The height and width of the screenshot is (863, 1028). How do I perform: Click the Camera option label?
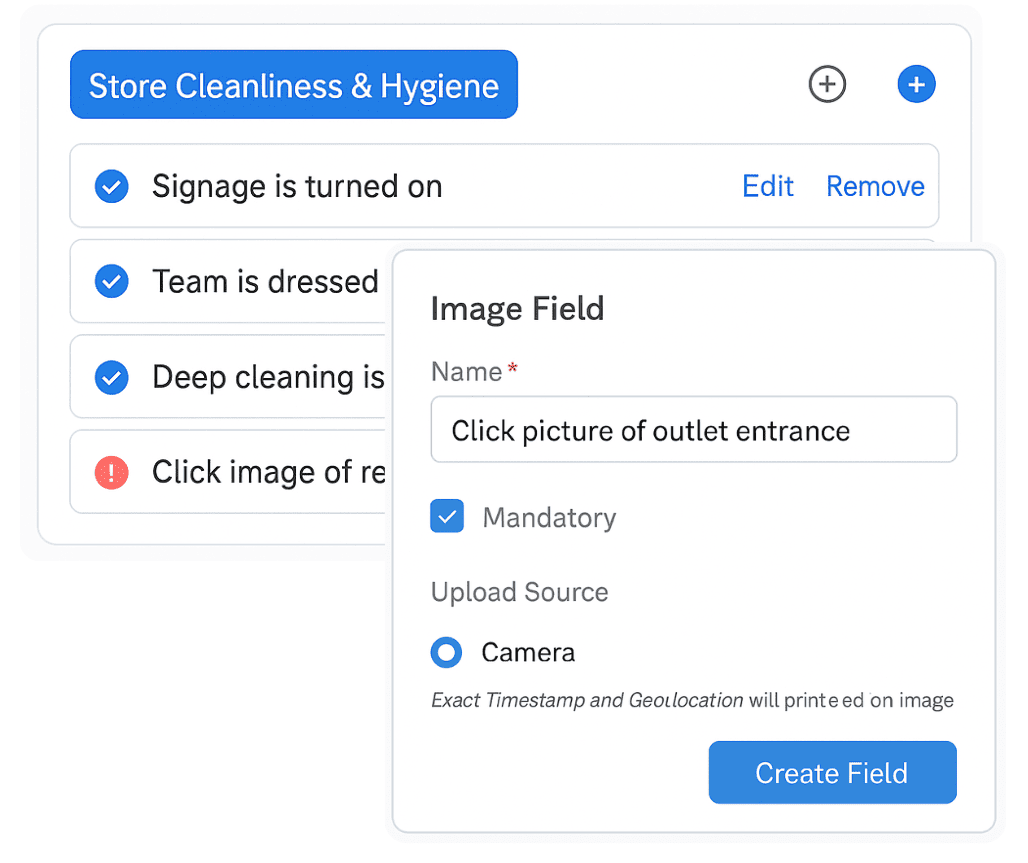pyautogui.click(x=528, y=653)
